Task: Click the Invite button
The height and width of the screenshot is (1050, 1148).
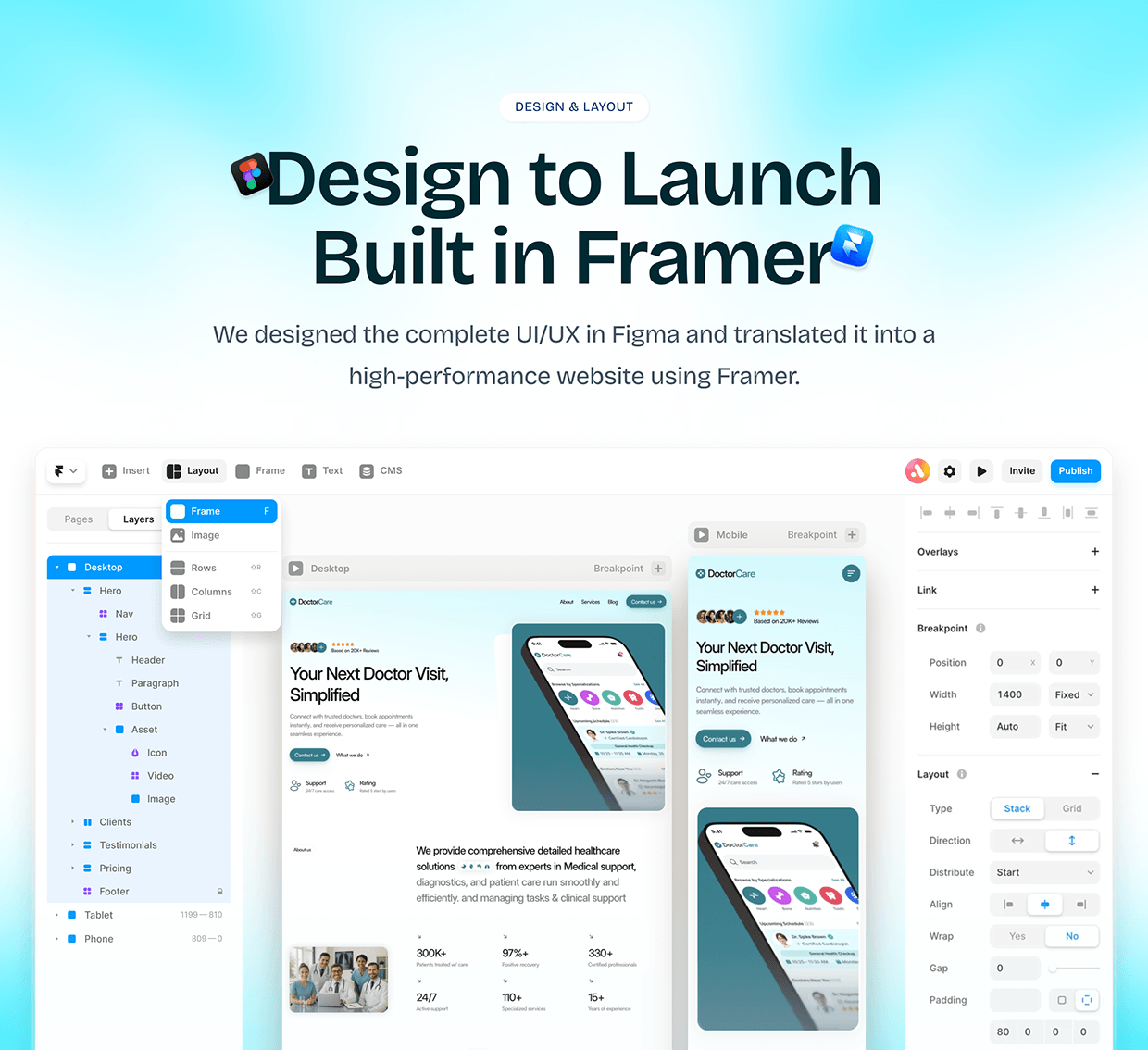Action: point(1022,471)
